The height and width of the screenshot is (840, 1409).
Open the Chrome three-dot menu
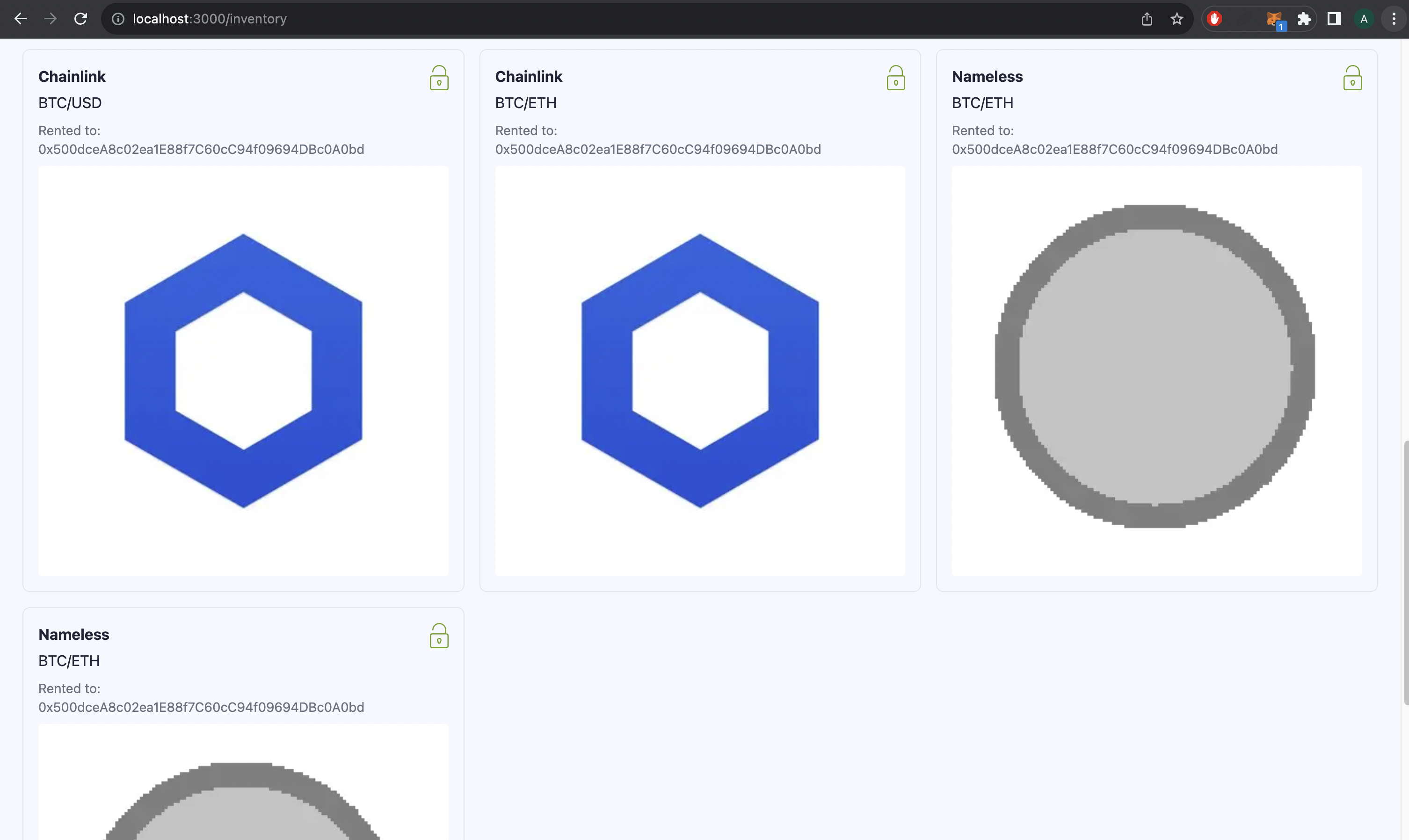tap(1394, 19)
